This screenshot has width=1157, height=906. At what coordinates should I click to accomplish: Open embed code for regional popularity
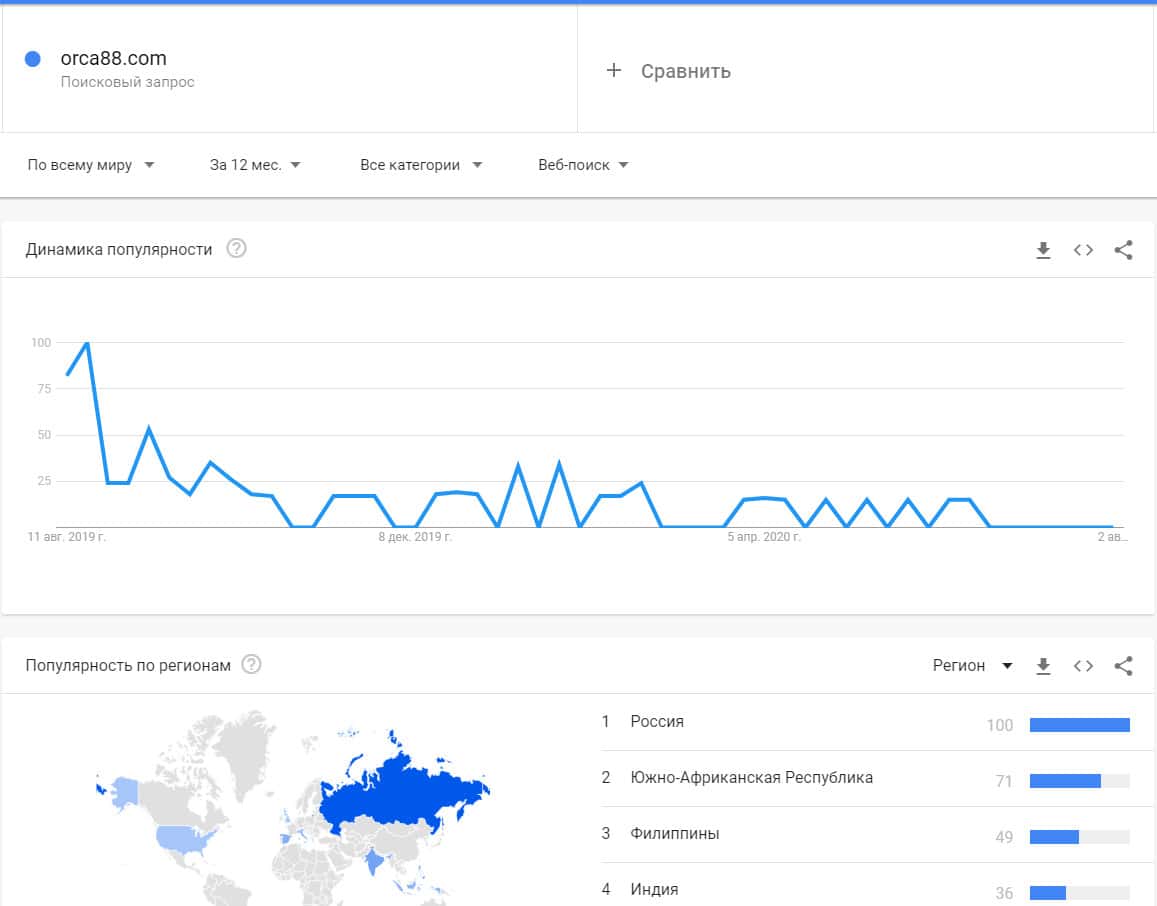1083,666
